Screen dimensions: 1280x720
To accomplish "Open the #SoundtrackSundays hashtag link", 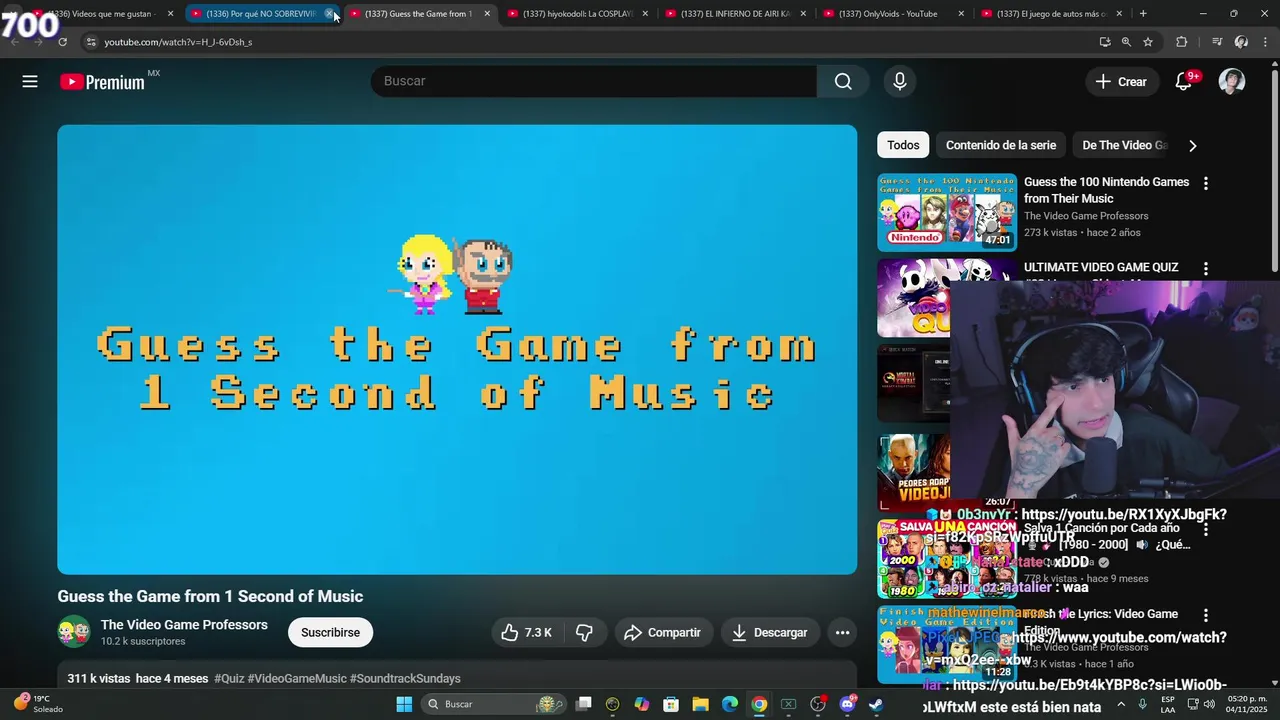I will [405, 678].
